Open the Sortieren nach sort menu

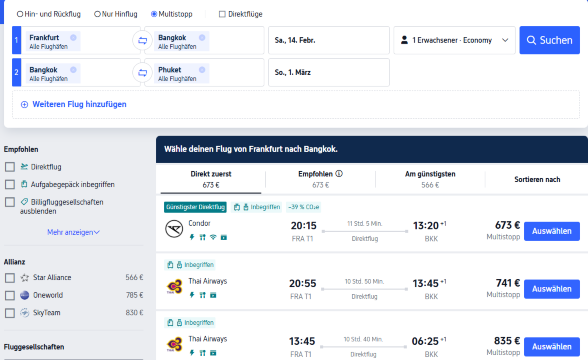[x=537, y=180]
